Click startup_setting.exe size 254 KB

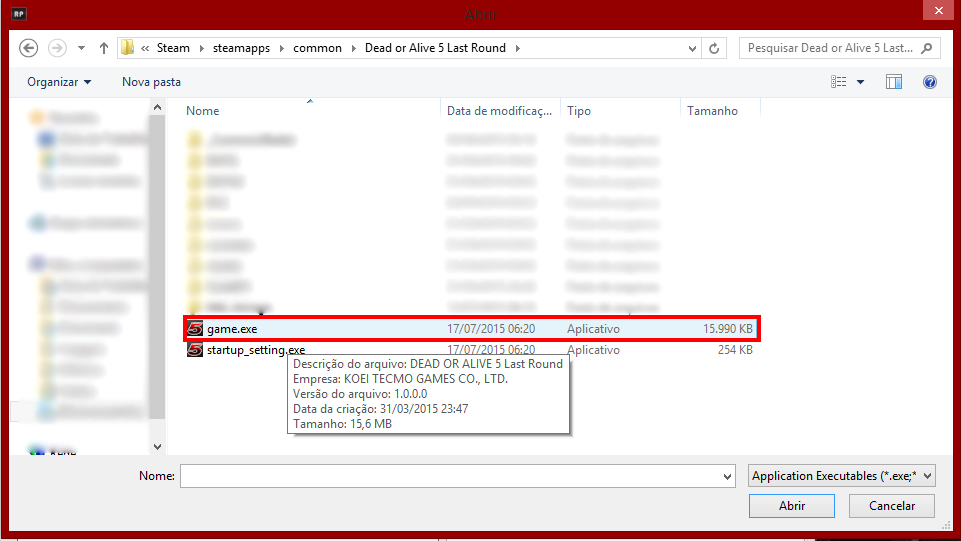(735, 349)
